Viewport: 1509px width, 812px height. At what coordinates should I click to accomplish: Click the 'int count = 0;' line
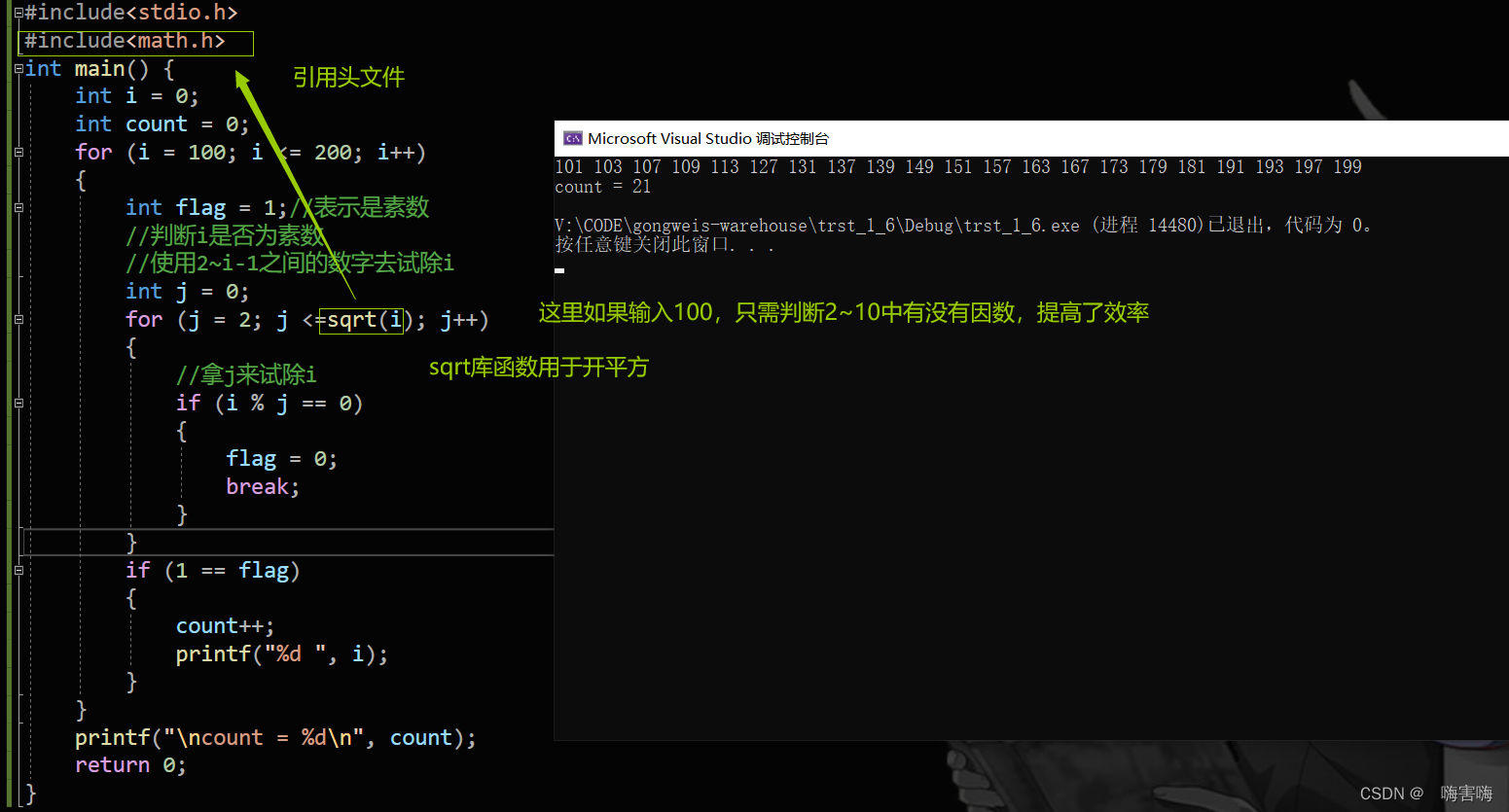click(162, 124)
